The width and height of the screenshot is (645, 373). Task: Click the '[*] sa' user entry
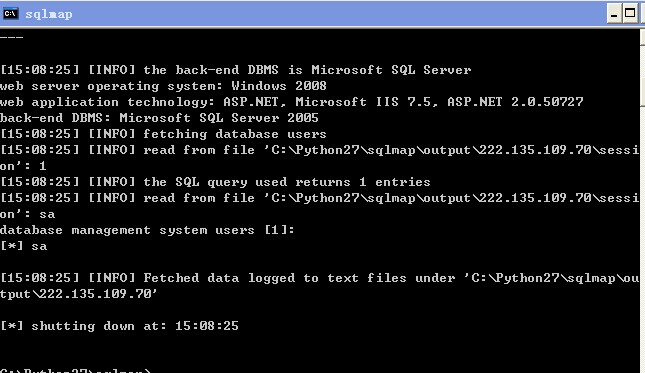(23, 246)
